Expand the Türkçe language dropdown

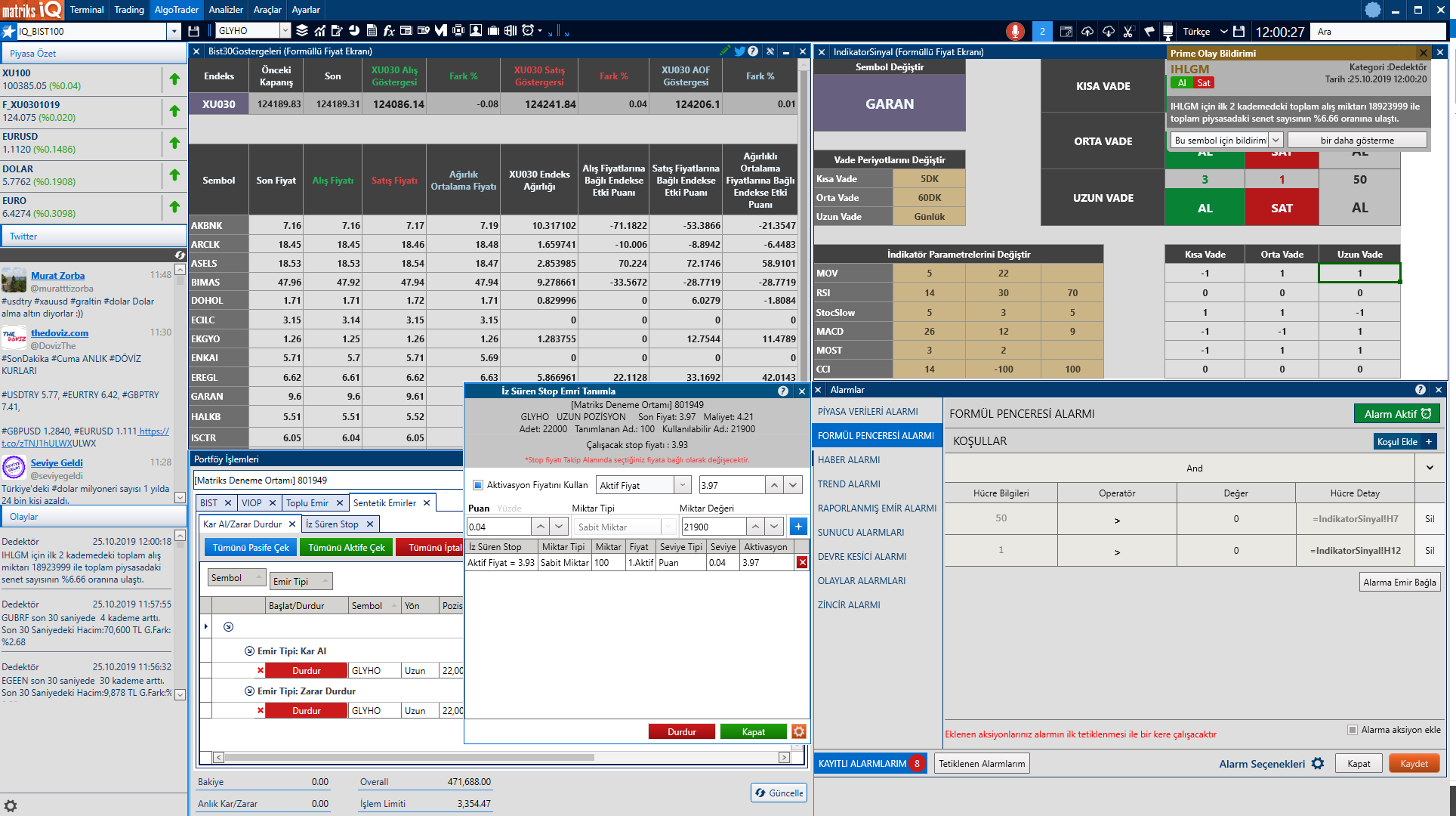1223,31
